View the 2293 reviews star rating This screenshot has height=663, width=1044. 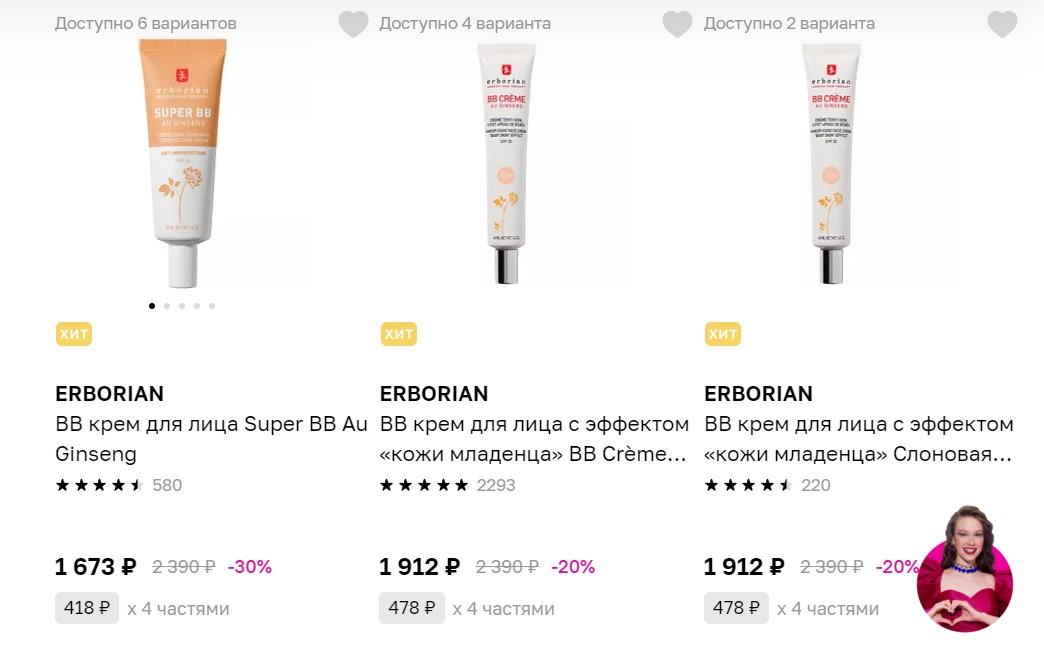tap(424, 486)
